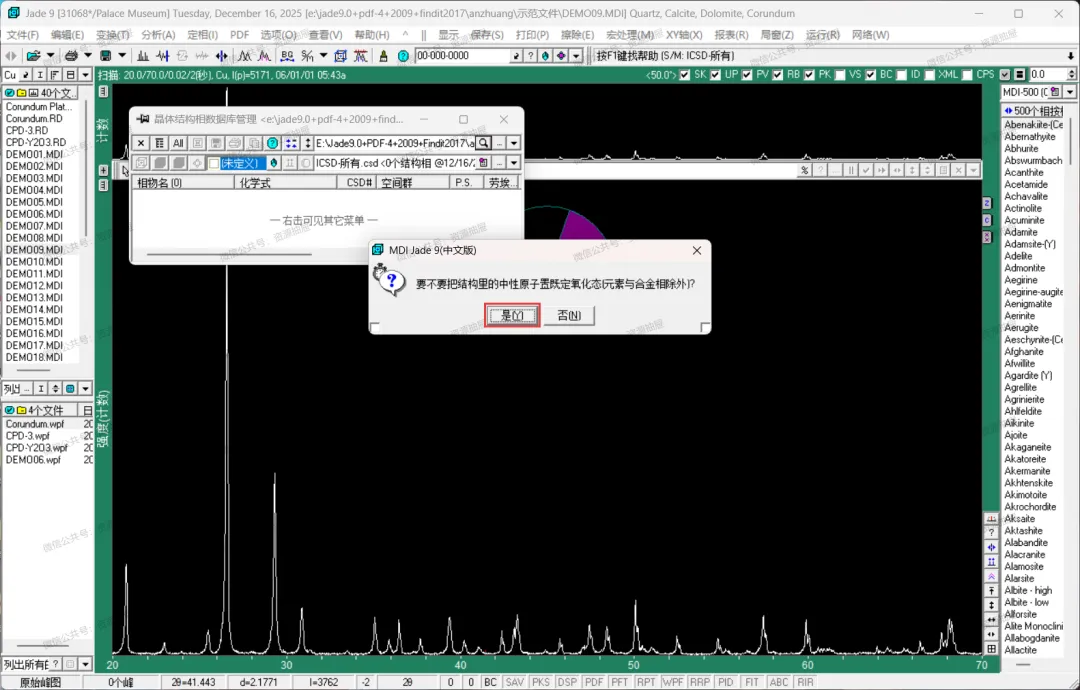This screenshot has height=690, width=1080.
Task: Click the FIT button in status bar
Action: pos(751,682)
